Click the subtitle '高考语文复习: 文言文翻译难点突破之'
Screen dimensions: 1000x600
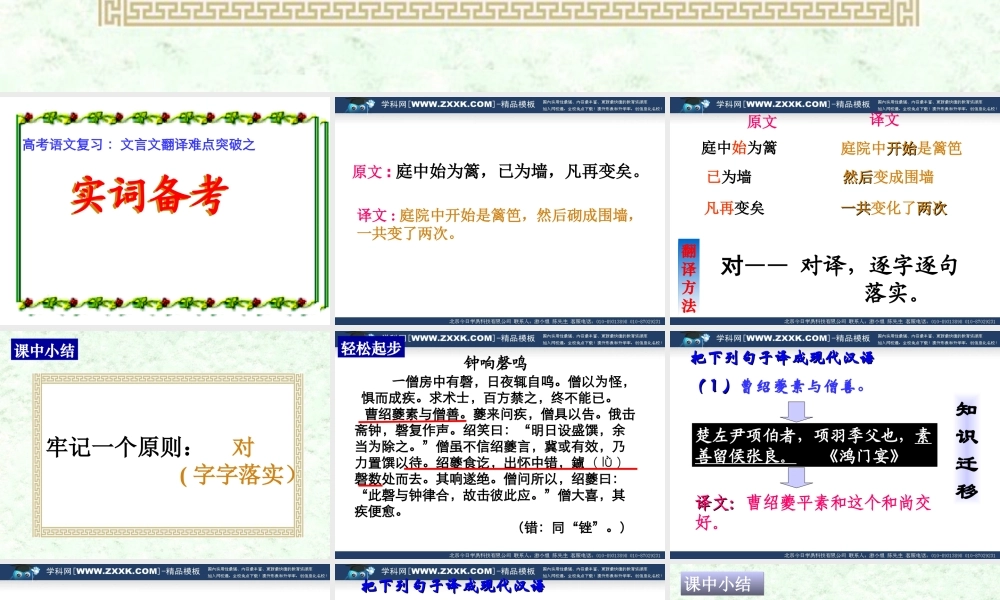(138, 145)
